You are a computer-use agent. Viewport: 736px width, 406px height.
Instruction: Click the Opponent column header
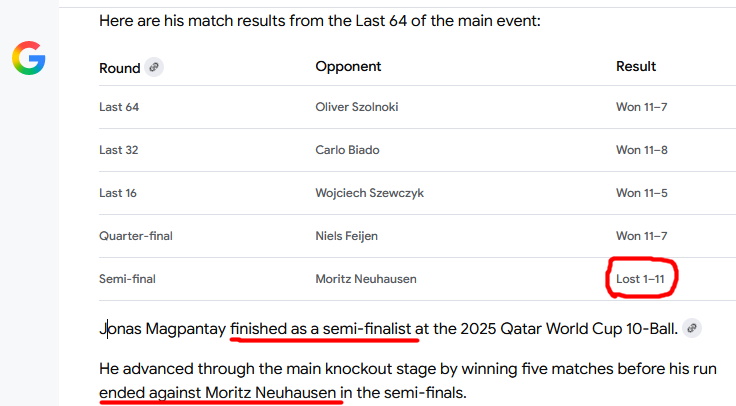(348, 67)
